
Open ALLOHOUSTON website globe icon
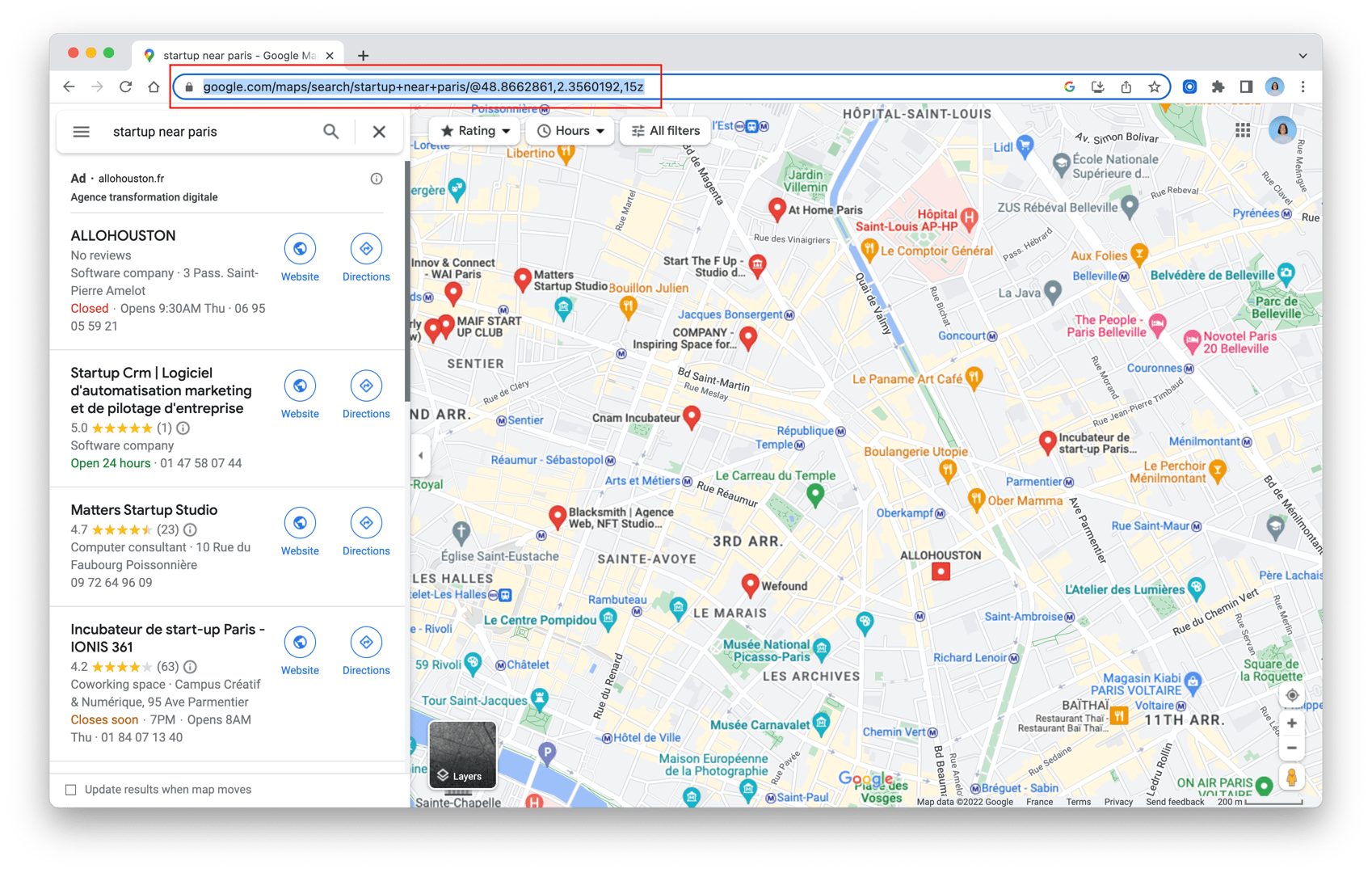[300, 249]
